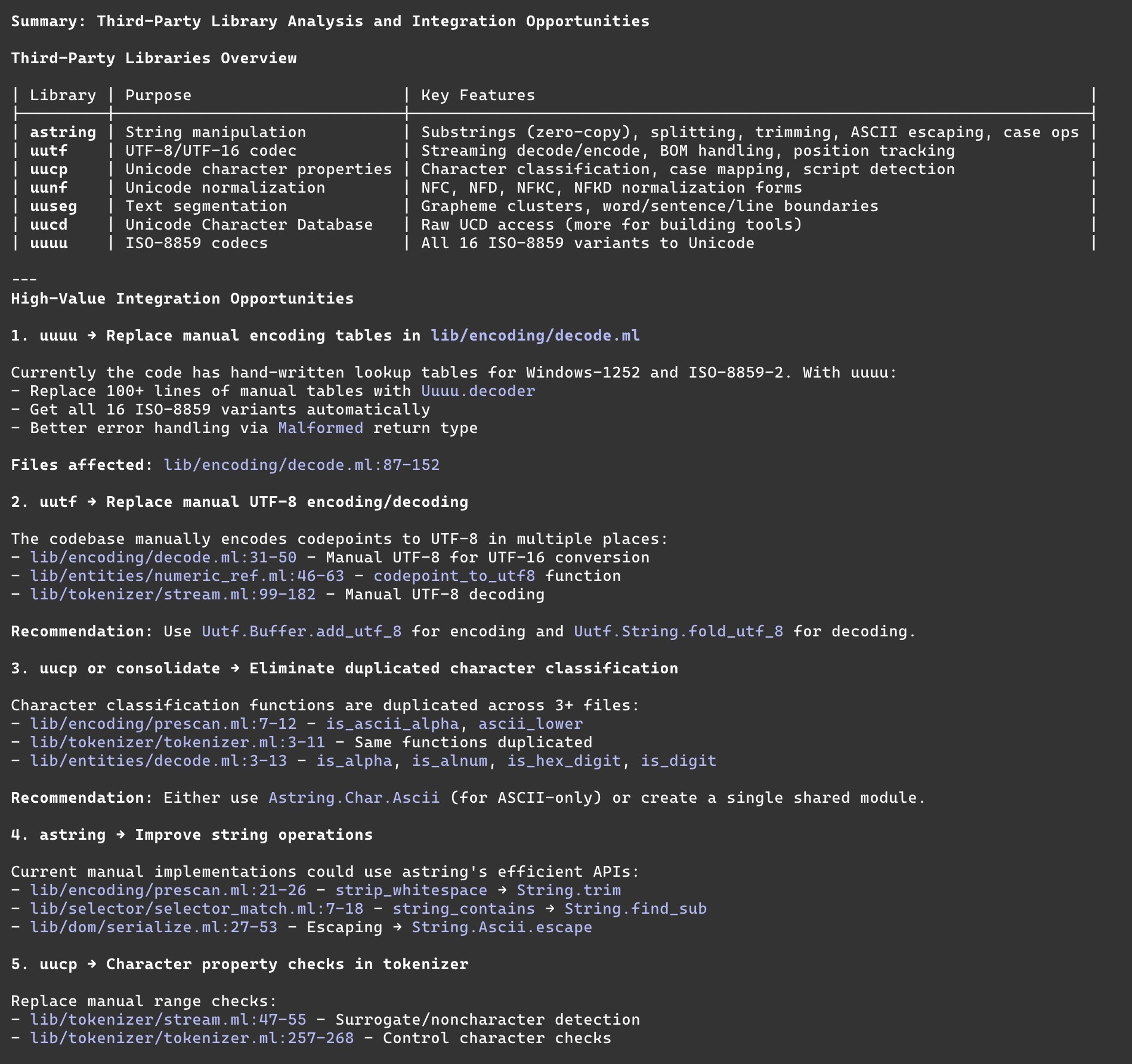Open lib/tokenizer/tokenizer.ml:257-268 file link
Viewport: 1132px width, 1064px height.
(191, 1038)
